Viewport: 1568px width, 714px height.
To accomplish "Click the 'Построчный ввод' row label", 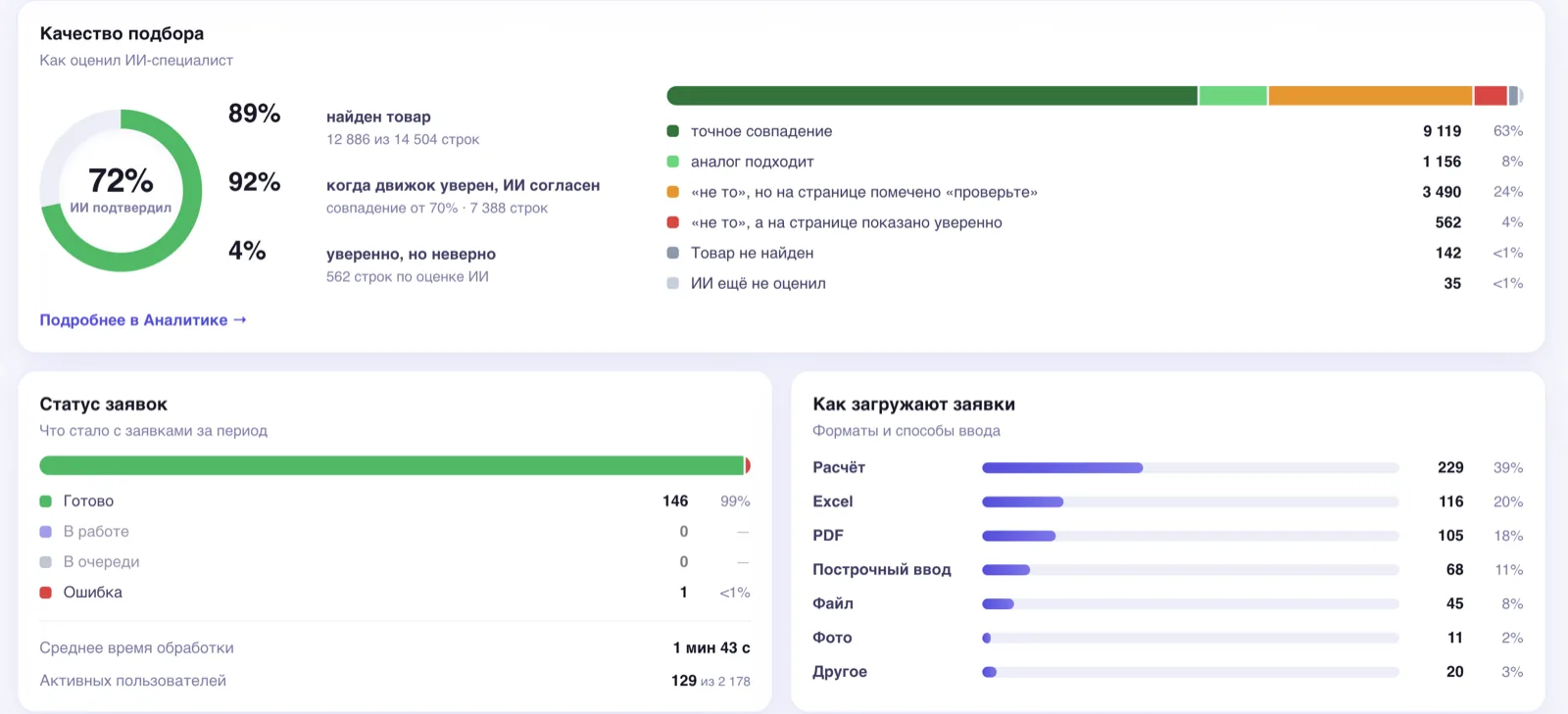I will point(882,570).
